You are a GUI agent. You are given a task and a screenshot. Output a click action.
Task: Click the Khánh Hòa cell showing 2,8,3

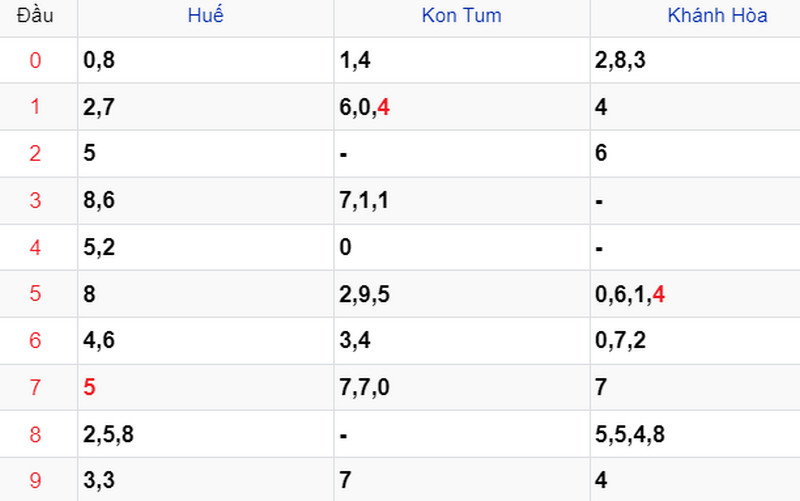tap(695, 60)
